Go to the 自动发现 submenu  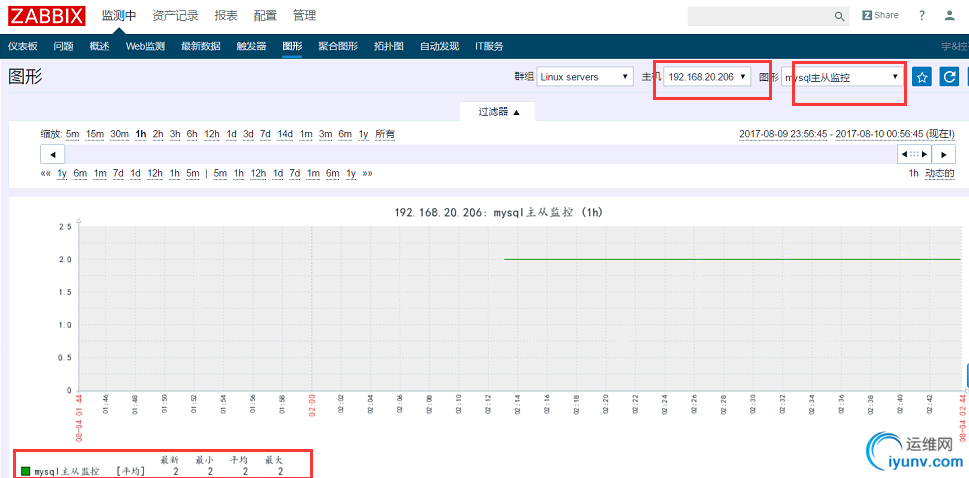point(439,46)
